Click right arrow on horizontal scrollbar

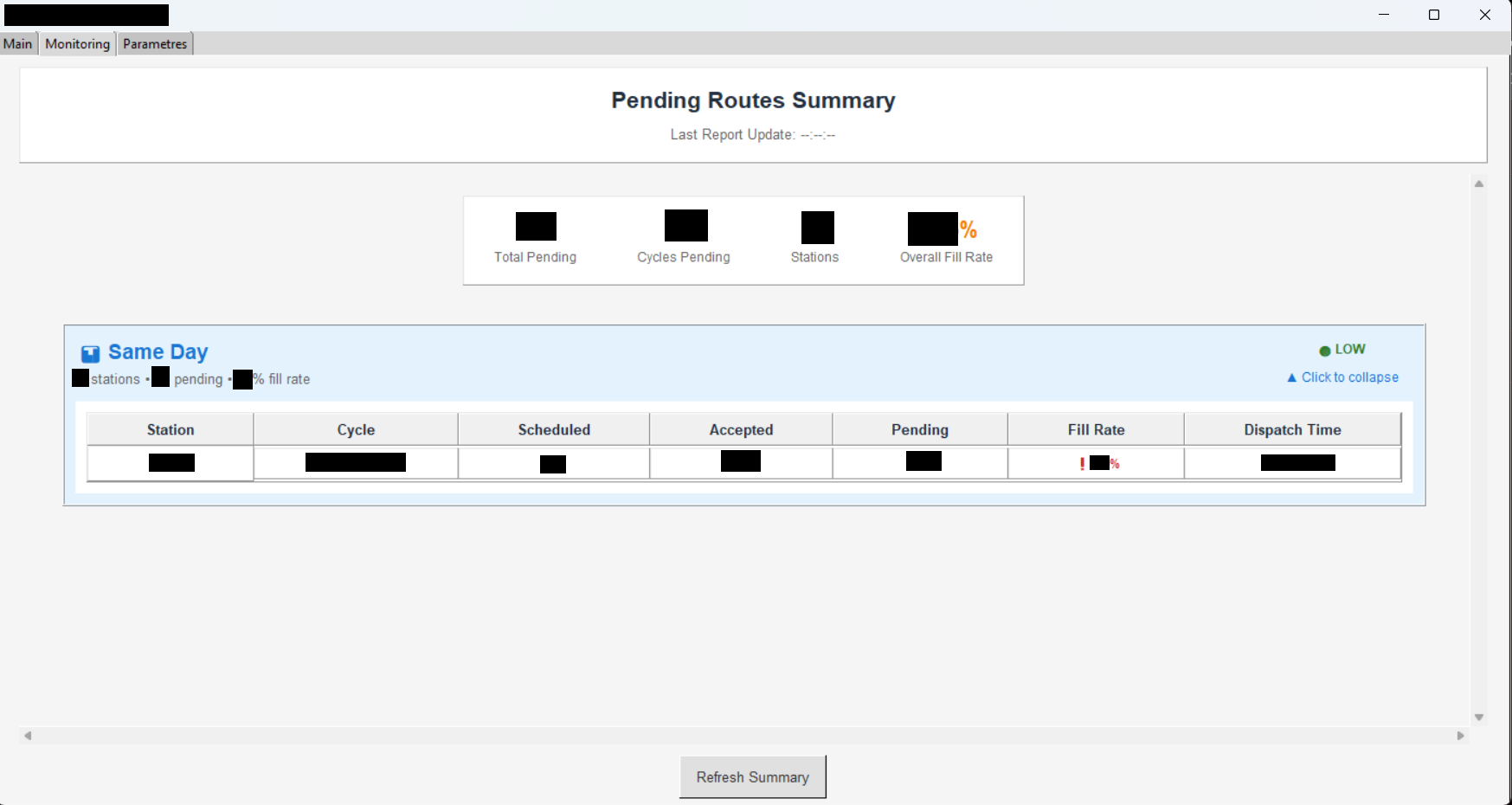[x=1461, y=736]
